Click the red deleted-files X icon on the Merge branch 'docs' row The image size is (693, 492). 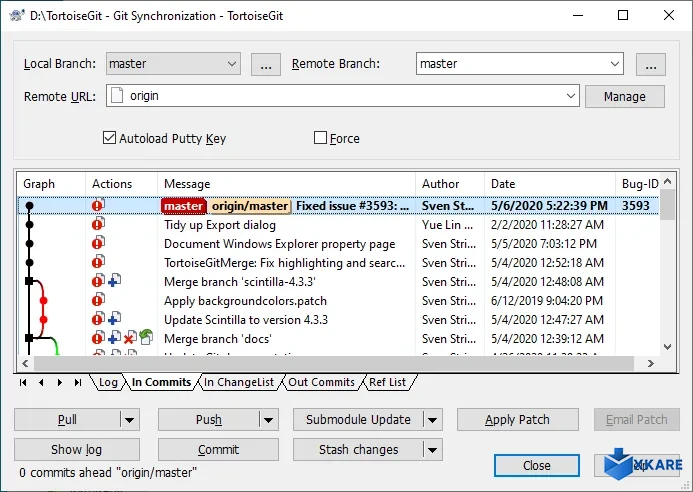point(130,338)
